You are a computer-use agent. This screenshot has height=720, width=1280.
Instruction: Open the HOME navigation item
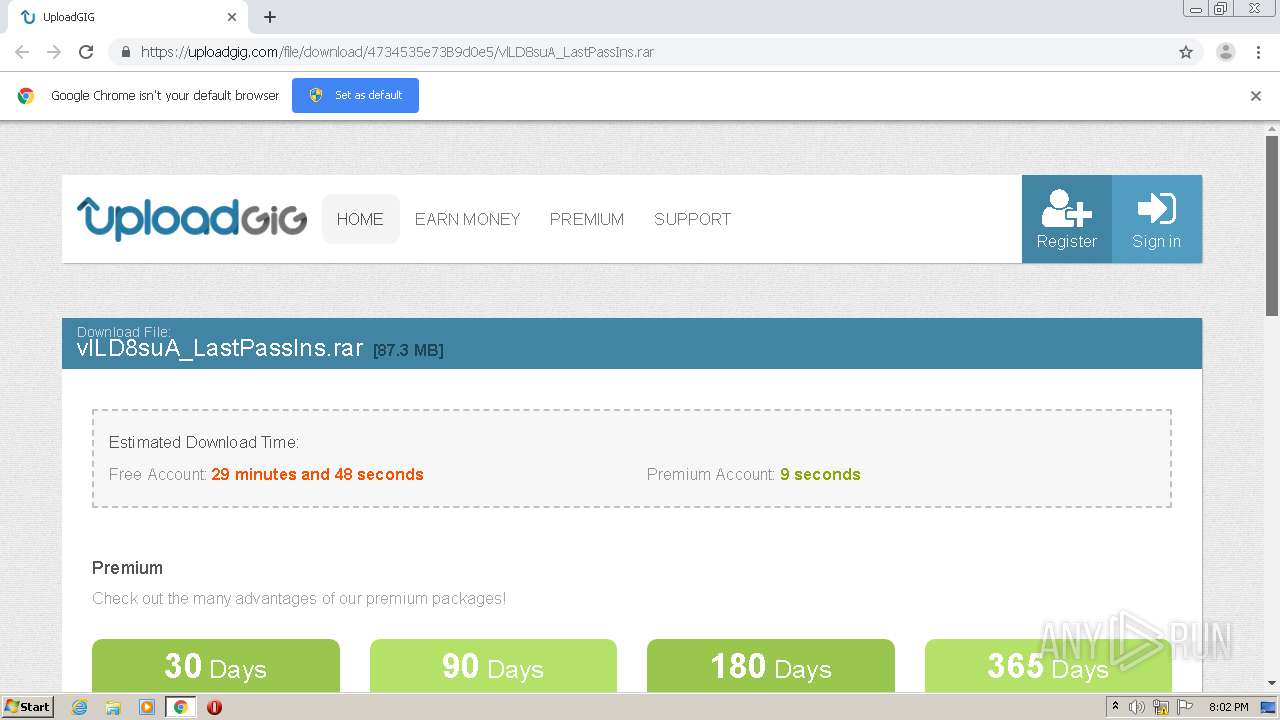360,219
